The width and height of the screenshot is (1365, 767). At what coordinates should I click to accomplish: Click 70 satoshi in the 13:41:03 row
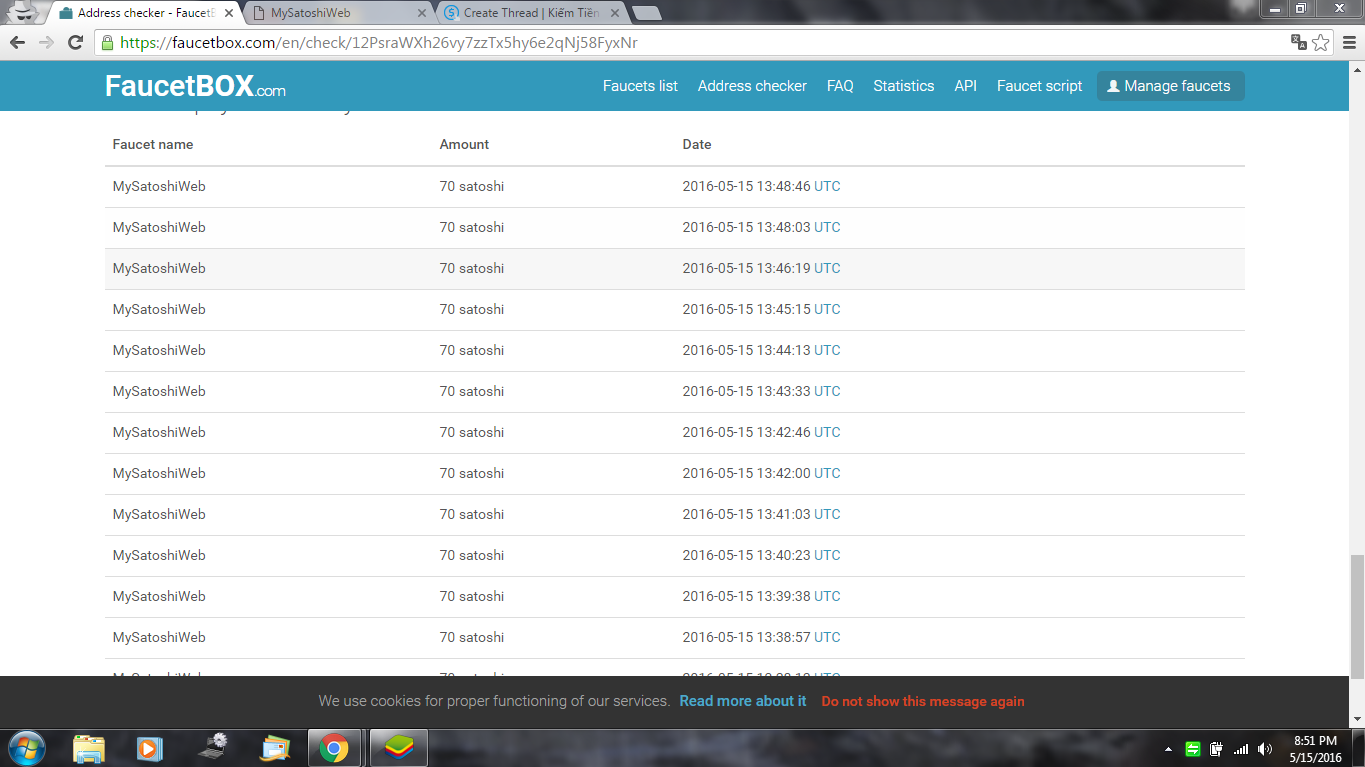click(472, 514)
